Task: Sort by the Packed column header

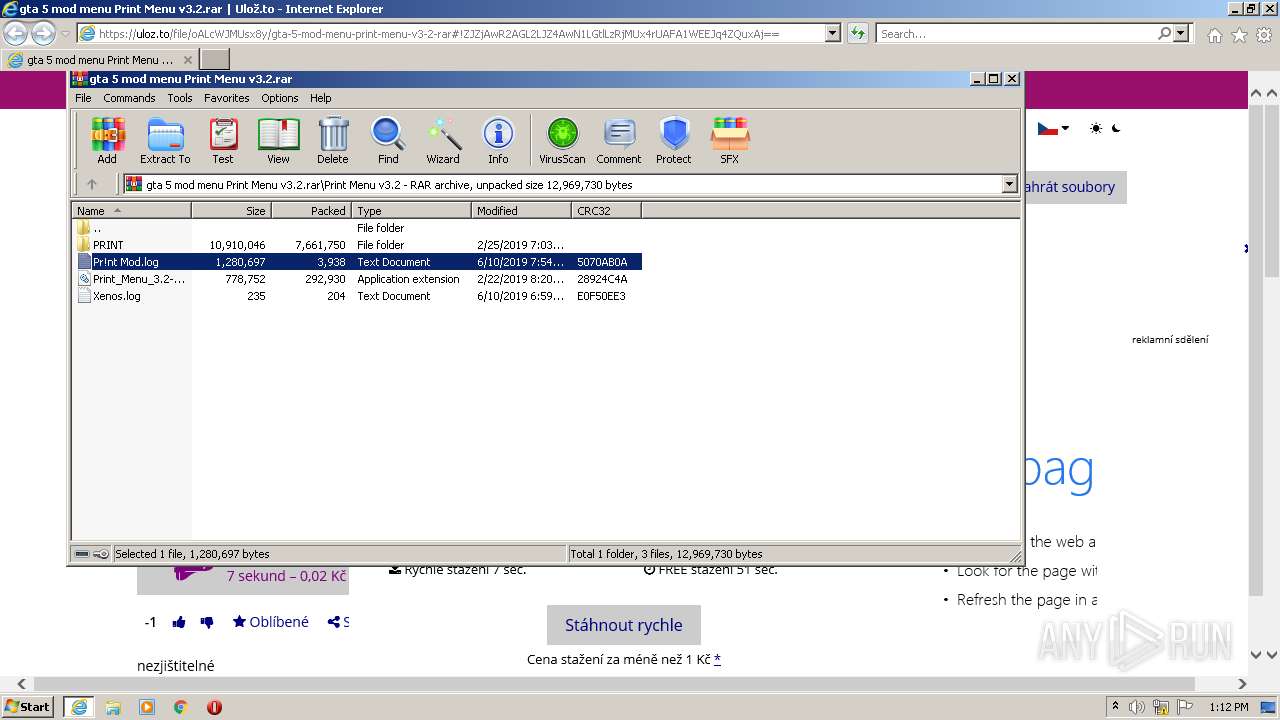Action: (x=311, y=210)
